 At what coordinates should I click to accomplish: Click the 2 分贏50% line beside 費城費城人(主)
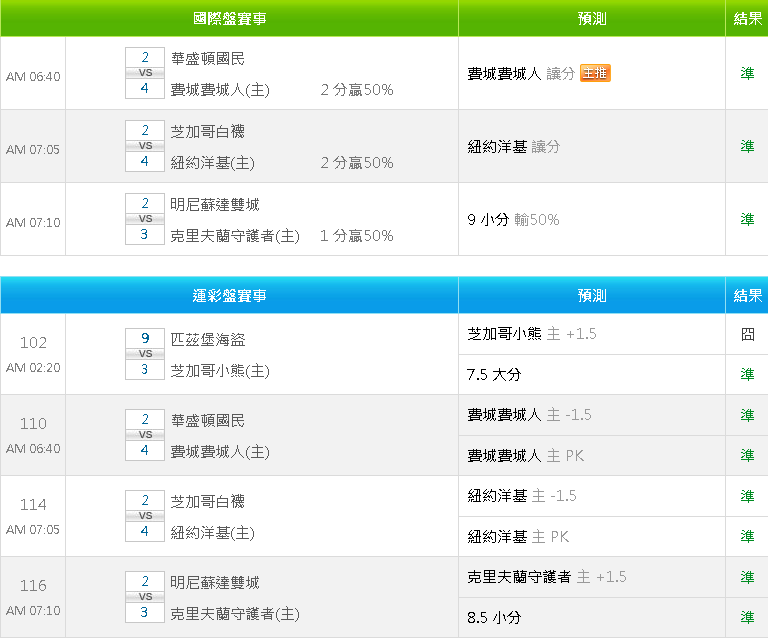point(357,90)
